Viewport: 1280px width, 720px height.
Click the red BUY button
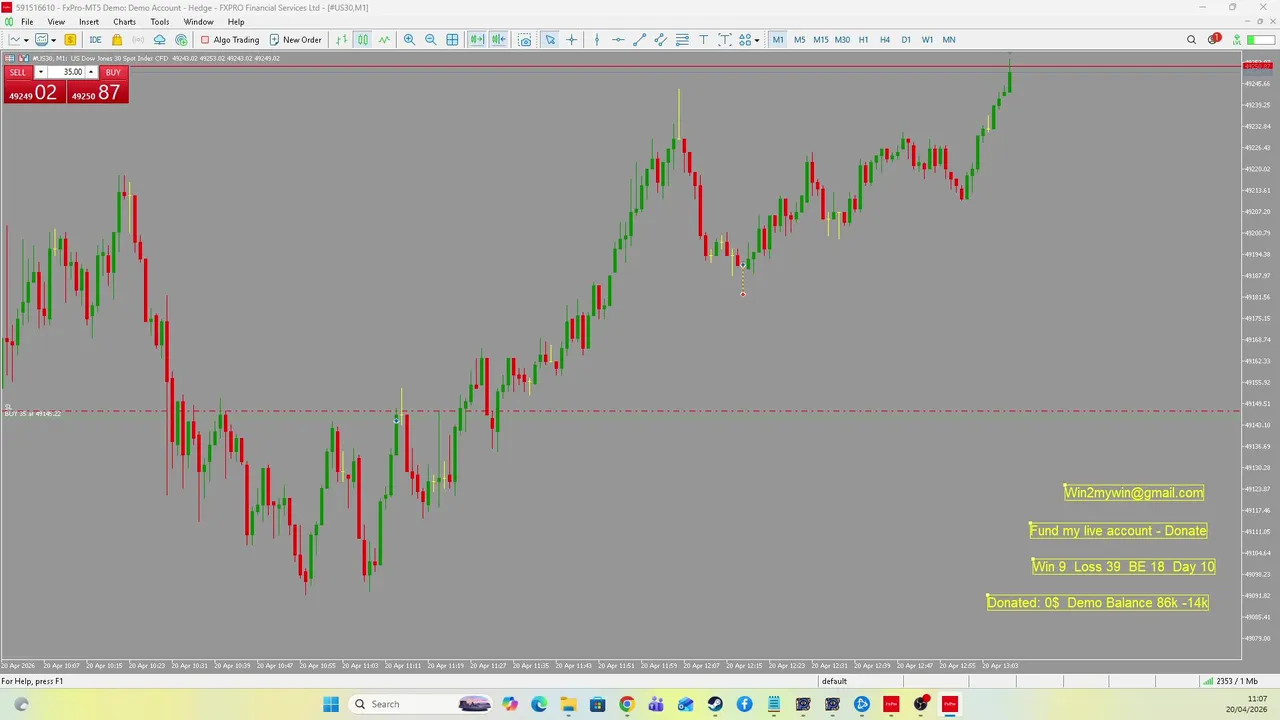point(113,72)
